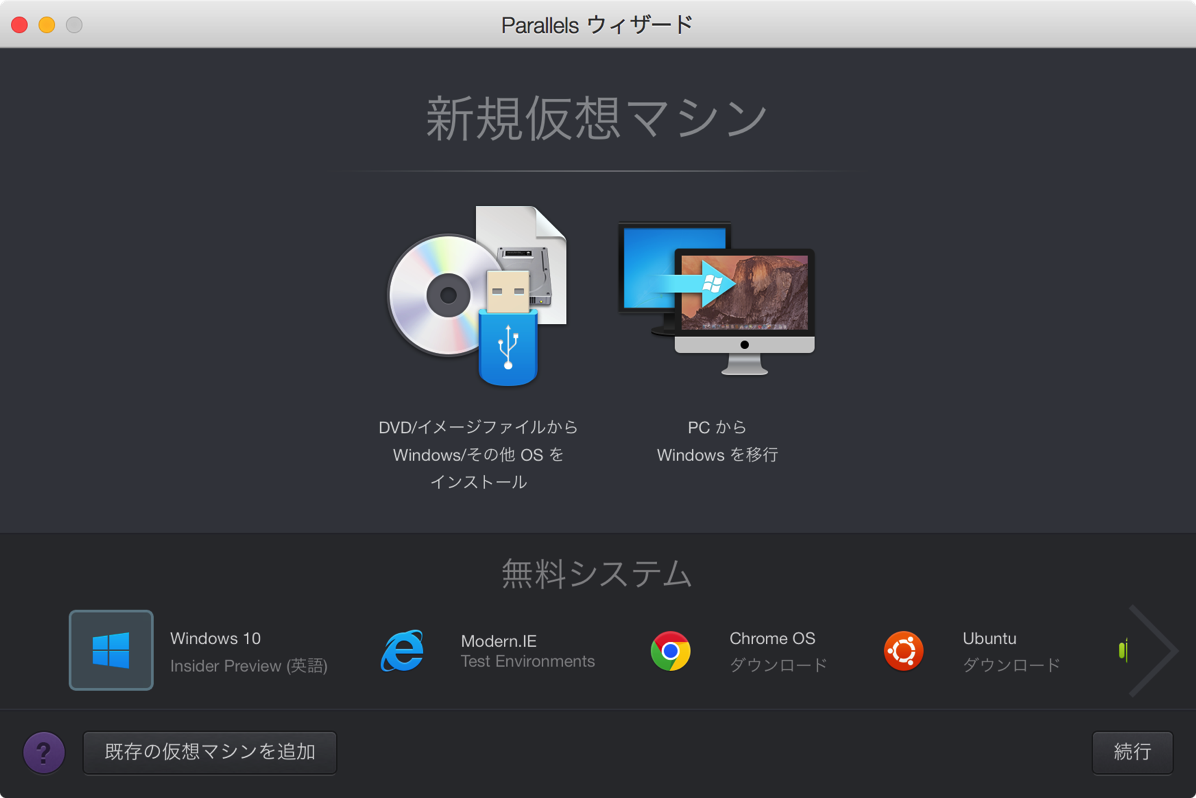1196x798 pixels.
Task: Select the Modern.IE Internet Explorer icon
Action: point(403,650)
